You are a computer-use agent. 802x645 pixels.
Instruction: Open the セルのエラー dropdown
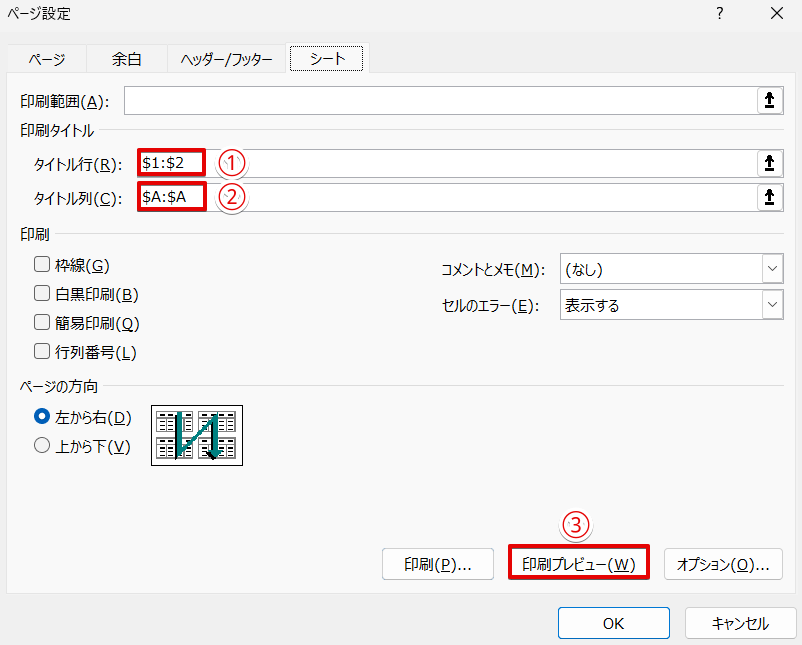(770, 303)
